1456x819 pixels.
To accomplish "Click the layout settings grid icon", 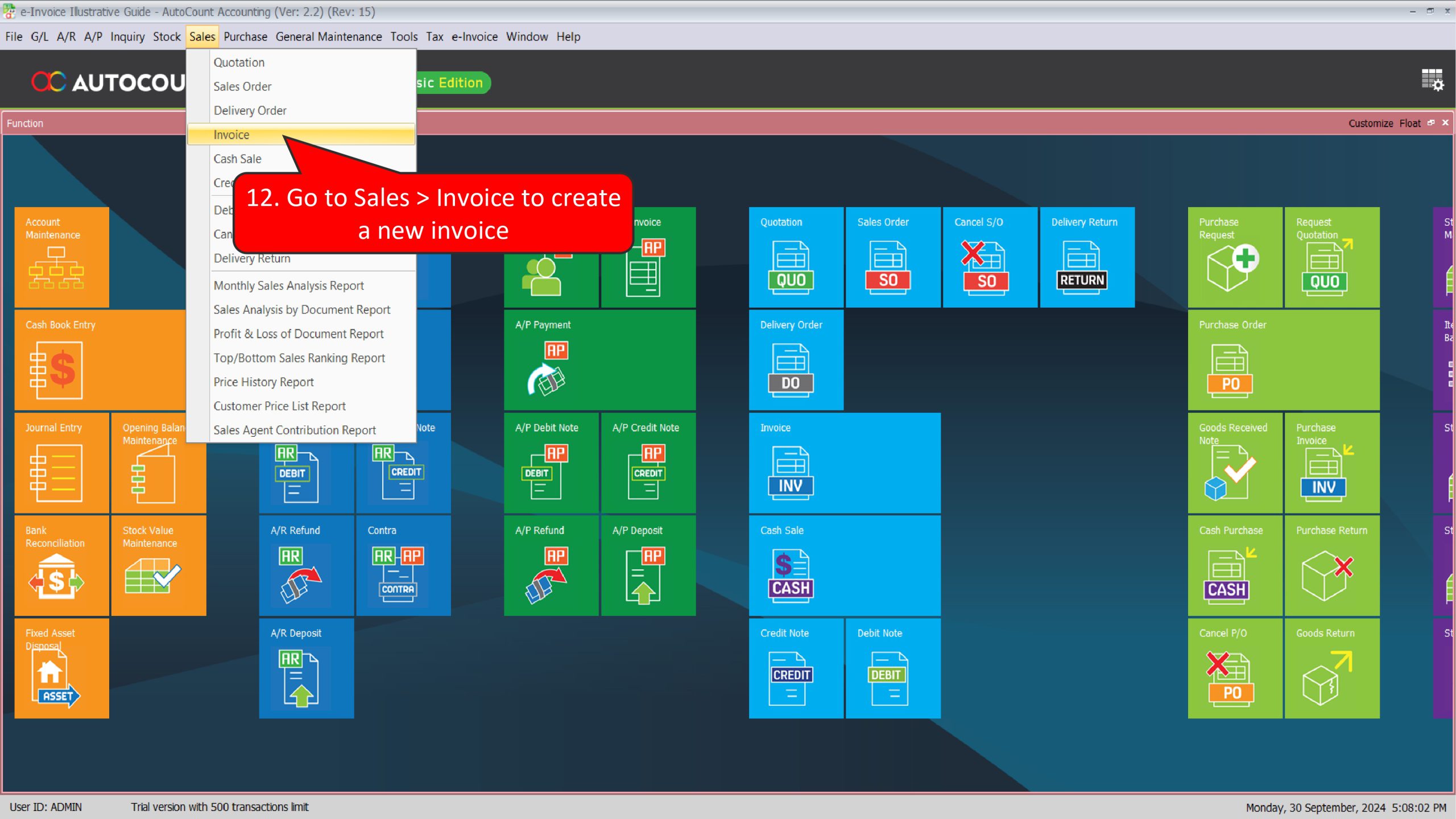I will (1432, 80).
